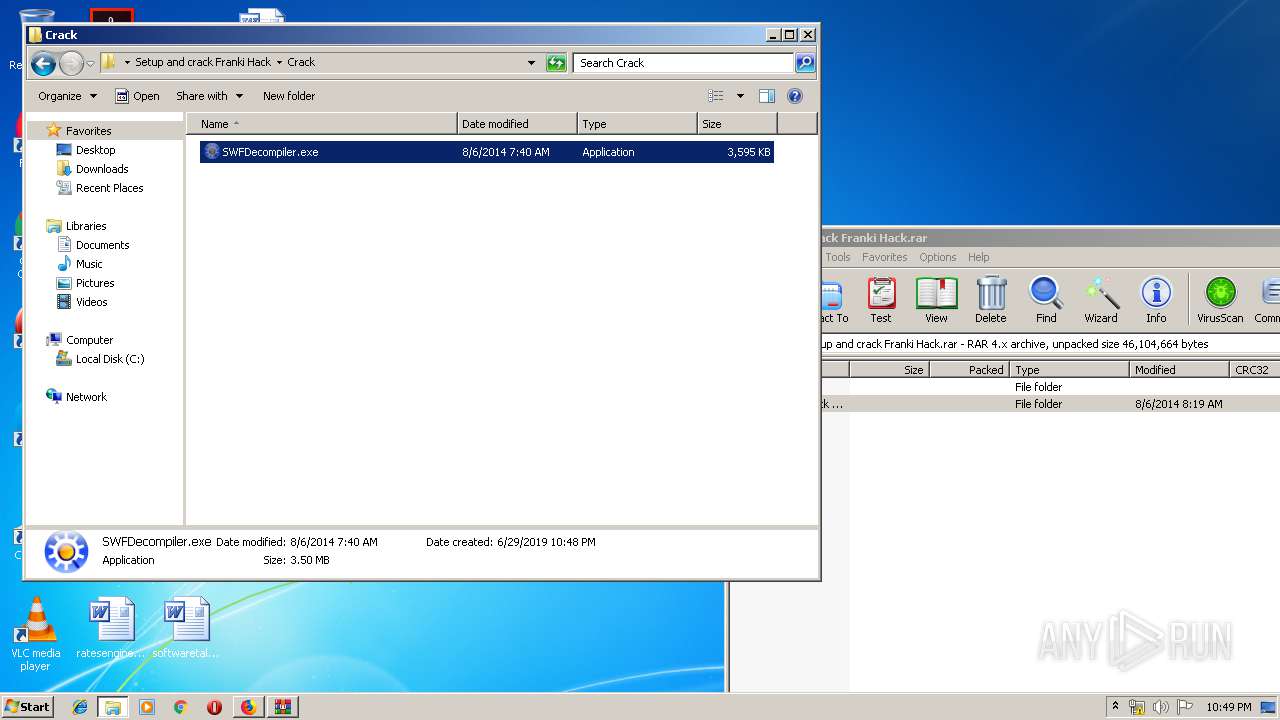The height and width of the screenshot is (720, 1280).
Task: Sort by Type column header in Explorer
Action: 637,124
